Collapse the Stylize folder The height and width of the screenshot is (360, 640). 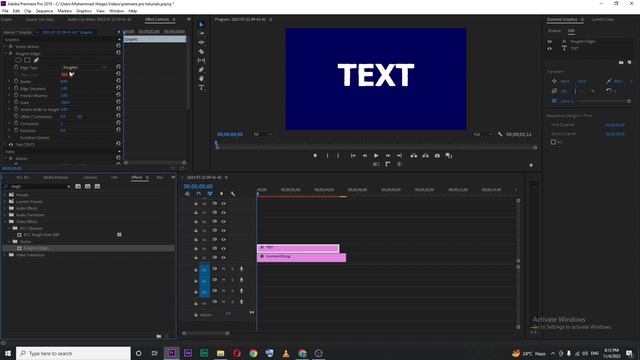click(x=9, y=241)
